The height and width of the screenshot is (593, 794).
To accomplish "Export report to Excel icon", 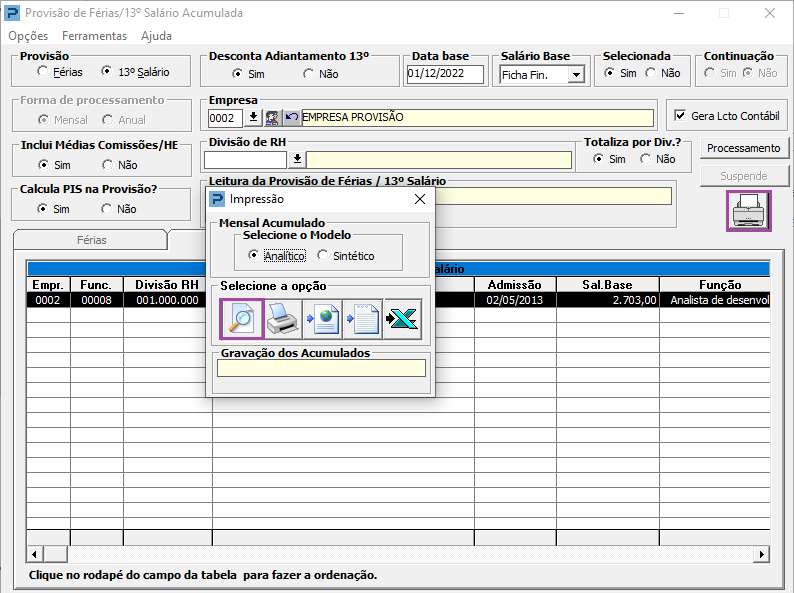I will click(403, 319).
